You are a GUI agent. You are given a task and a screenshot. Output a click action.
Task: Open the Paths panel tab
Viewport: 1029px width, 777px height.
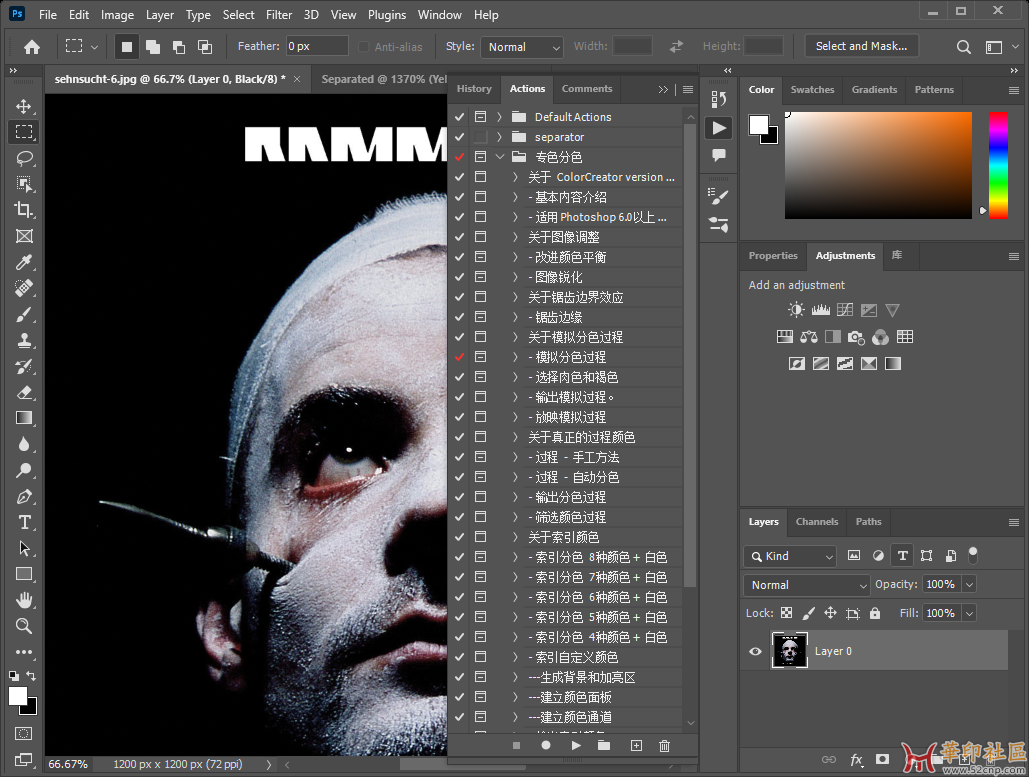click(x=869, y=522)
